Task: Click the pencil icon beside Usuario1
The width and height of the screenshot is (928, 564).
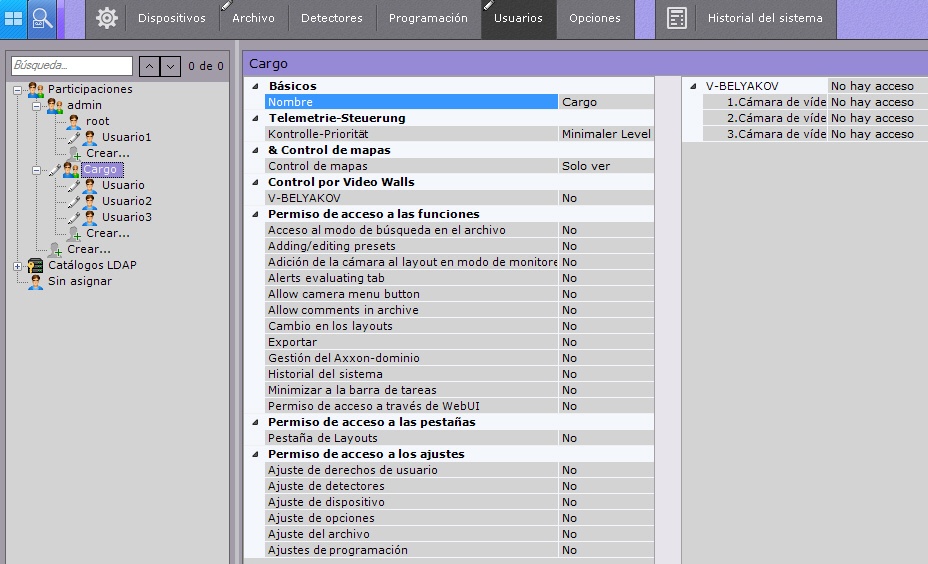Action: [x=74, y=137]
